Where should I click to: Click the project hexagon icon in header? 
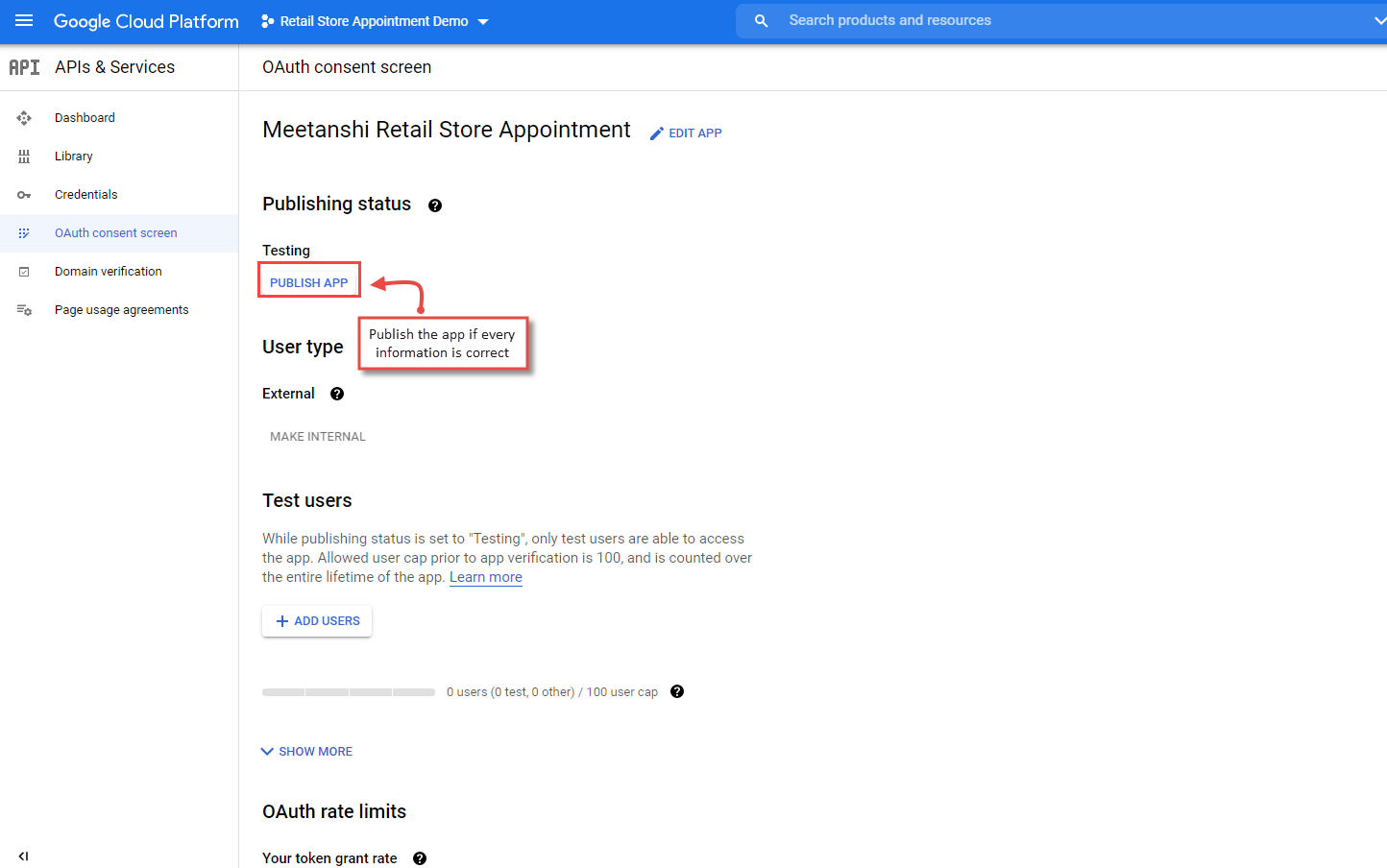tap(268, 21)
